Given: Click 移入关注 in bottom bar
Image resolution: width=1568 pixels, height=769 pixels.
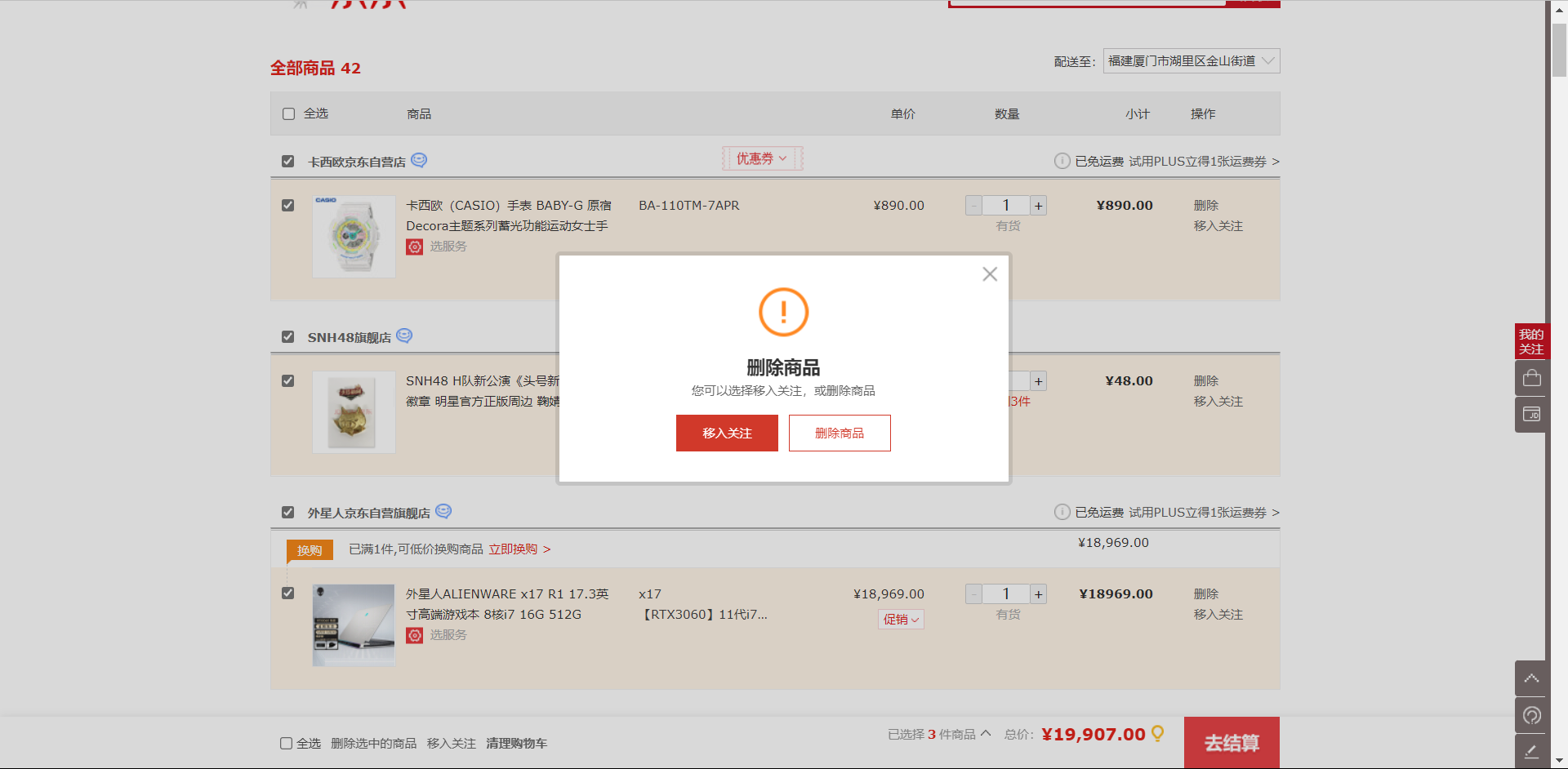Looking at the screenshot, I should (x=452, y=744).
